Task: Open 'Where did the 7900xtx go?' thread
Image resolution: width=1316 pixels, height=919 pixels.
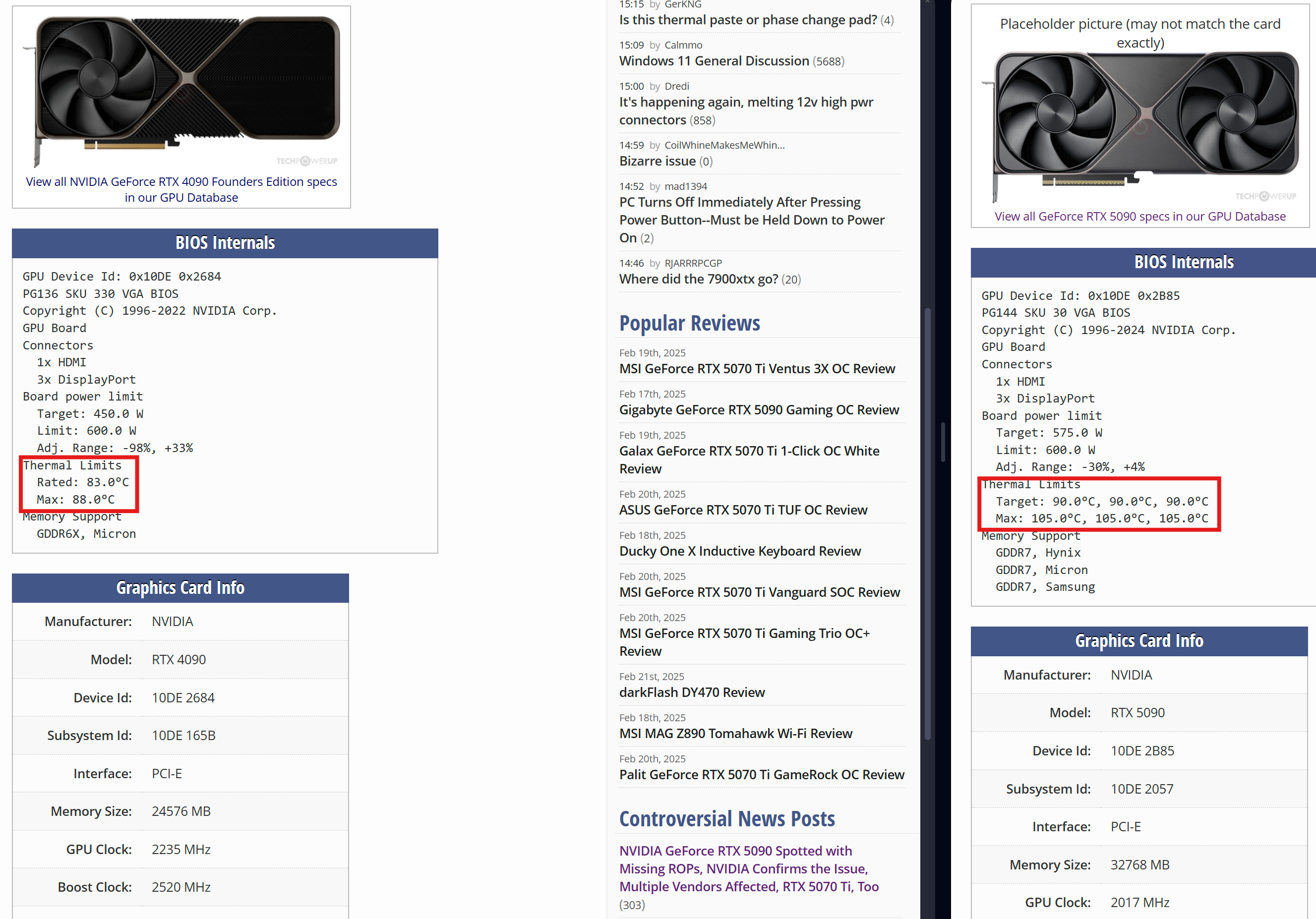Action: 698,280
